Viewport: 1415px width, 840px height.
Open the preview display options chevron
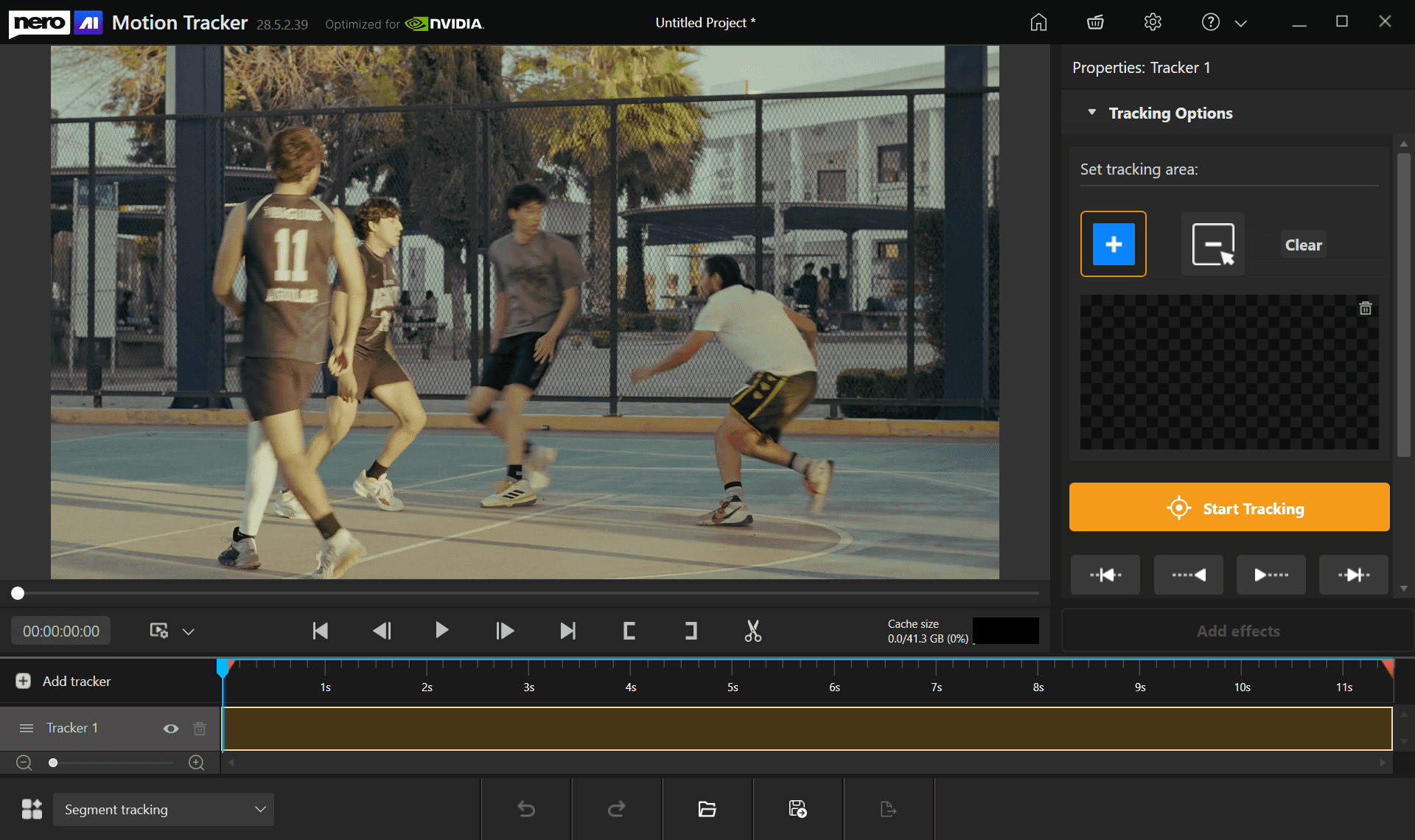pos(189,631)
